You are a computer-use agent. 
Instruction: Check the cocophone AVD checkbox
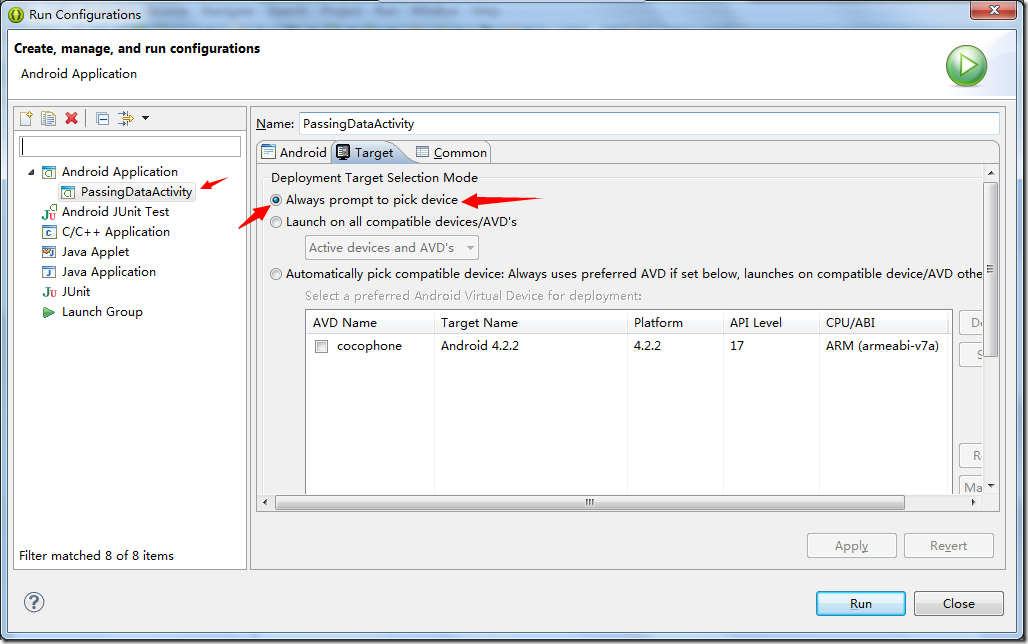pyautogui.click(x=321, y=347)
